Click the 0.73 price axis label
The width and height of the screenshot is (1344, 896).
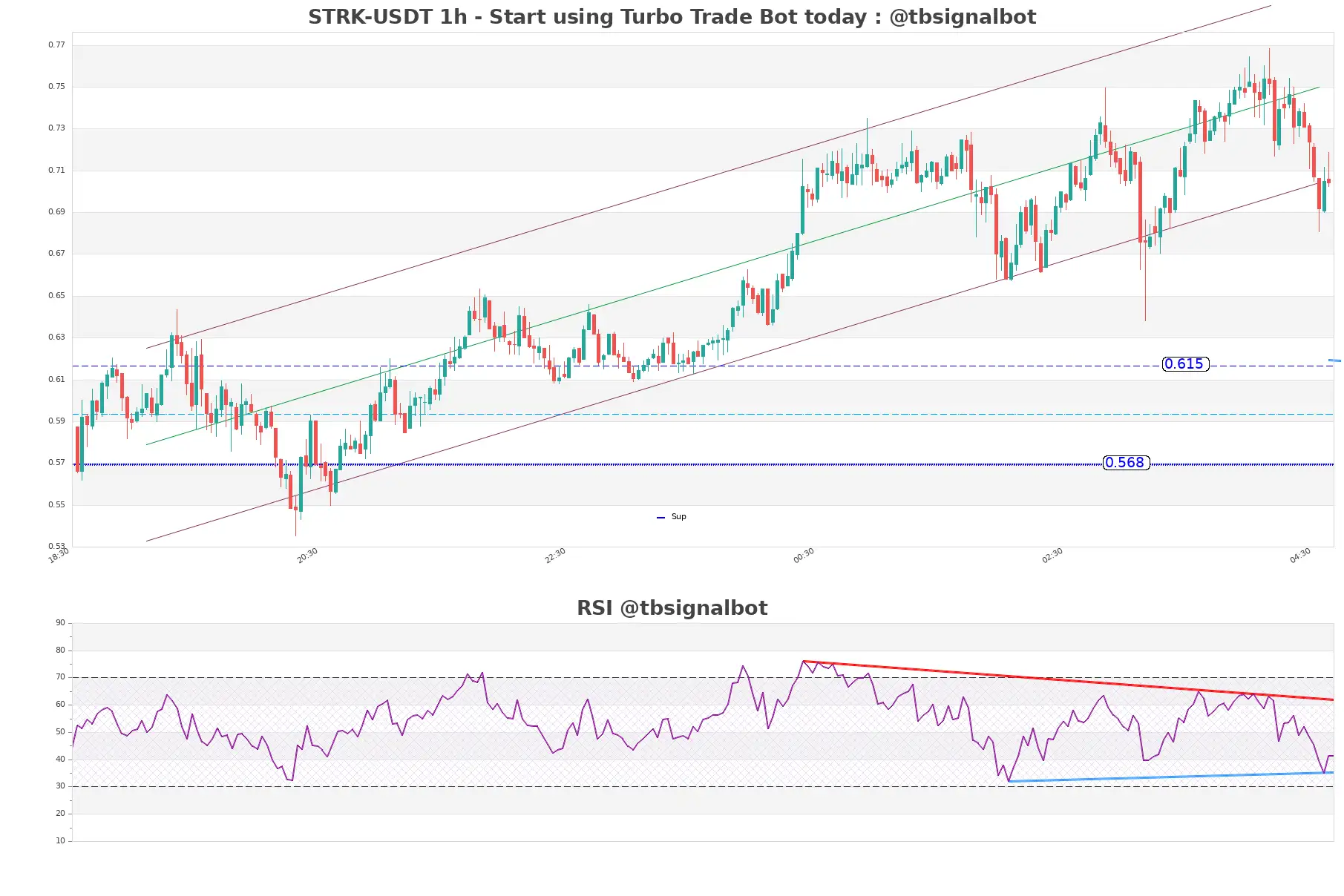[56, 128]
